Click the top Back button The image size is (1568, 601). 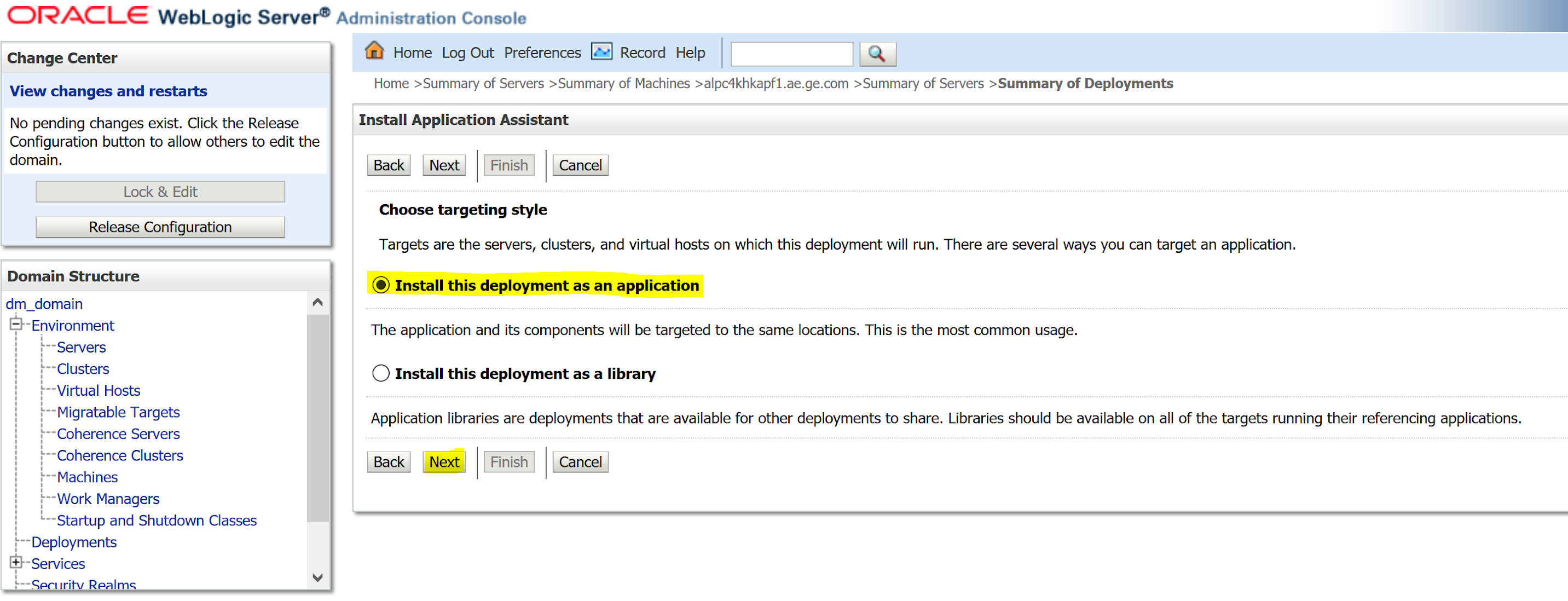pyautogui.click(x=389, y=165)
